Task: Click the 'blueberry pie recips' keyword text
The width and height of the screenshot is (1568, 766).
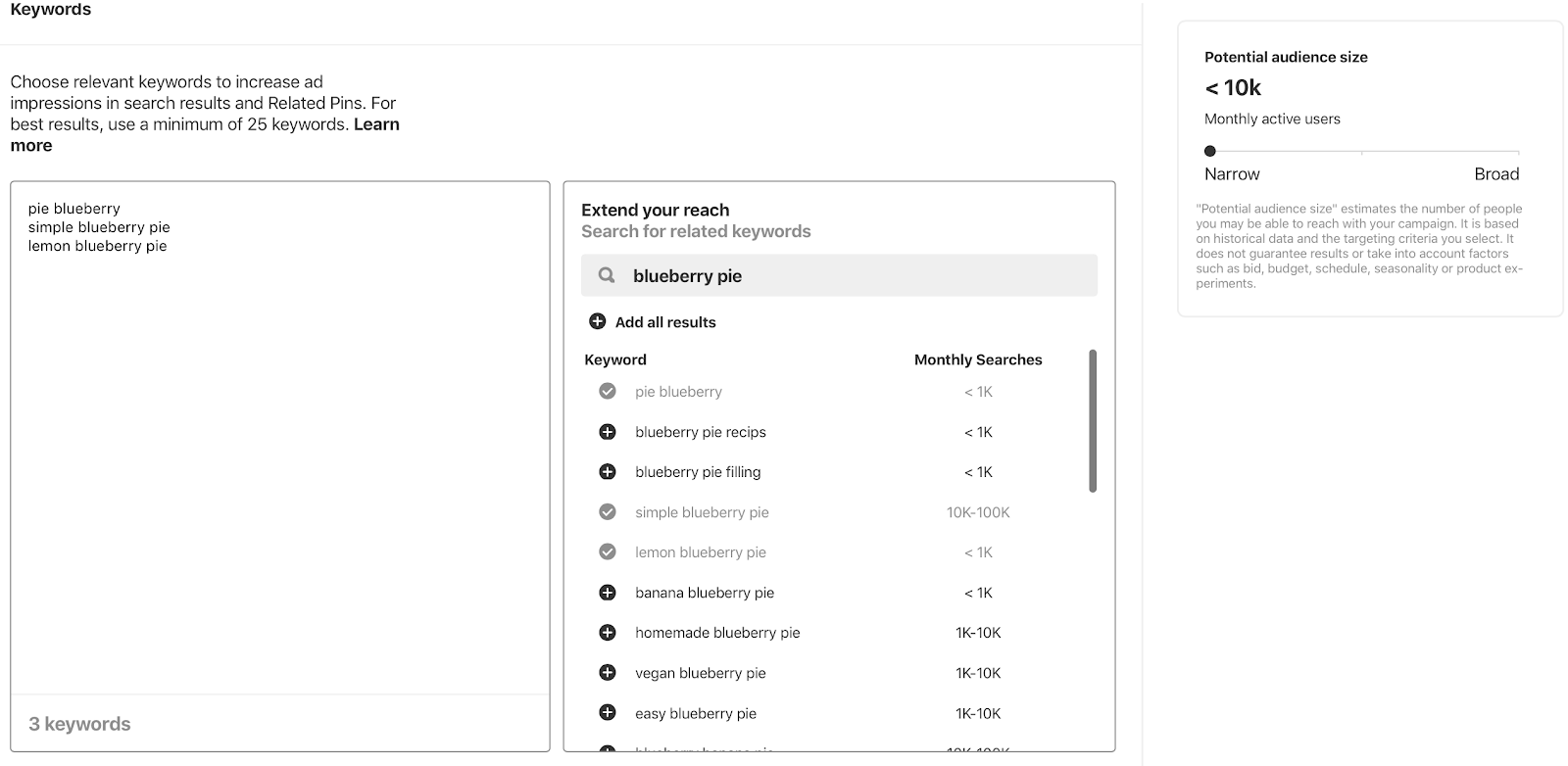Action: click(701, 432)
